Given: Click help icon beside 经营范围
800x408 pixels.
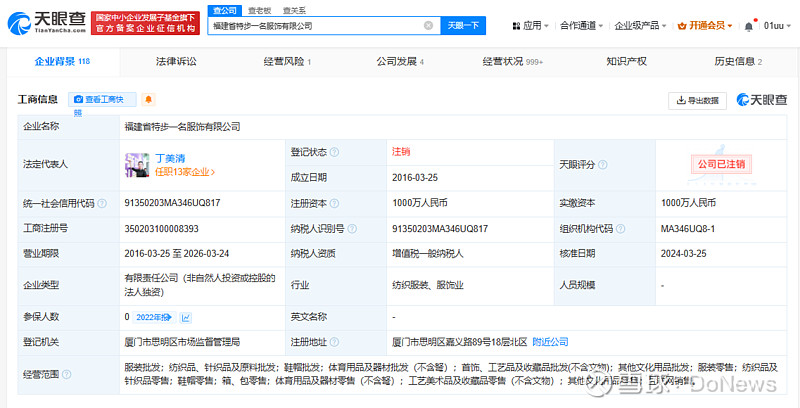Looking at the screenshot, I should tap(66, 375).
